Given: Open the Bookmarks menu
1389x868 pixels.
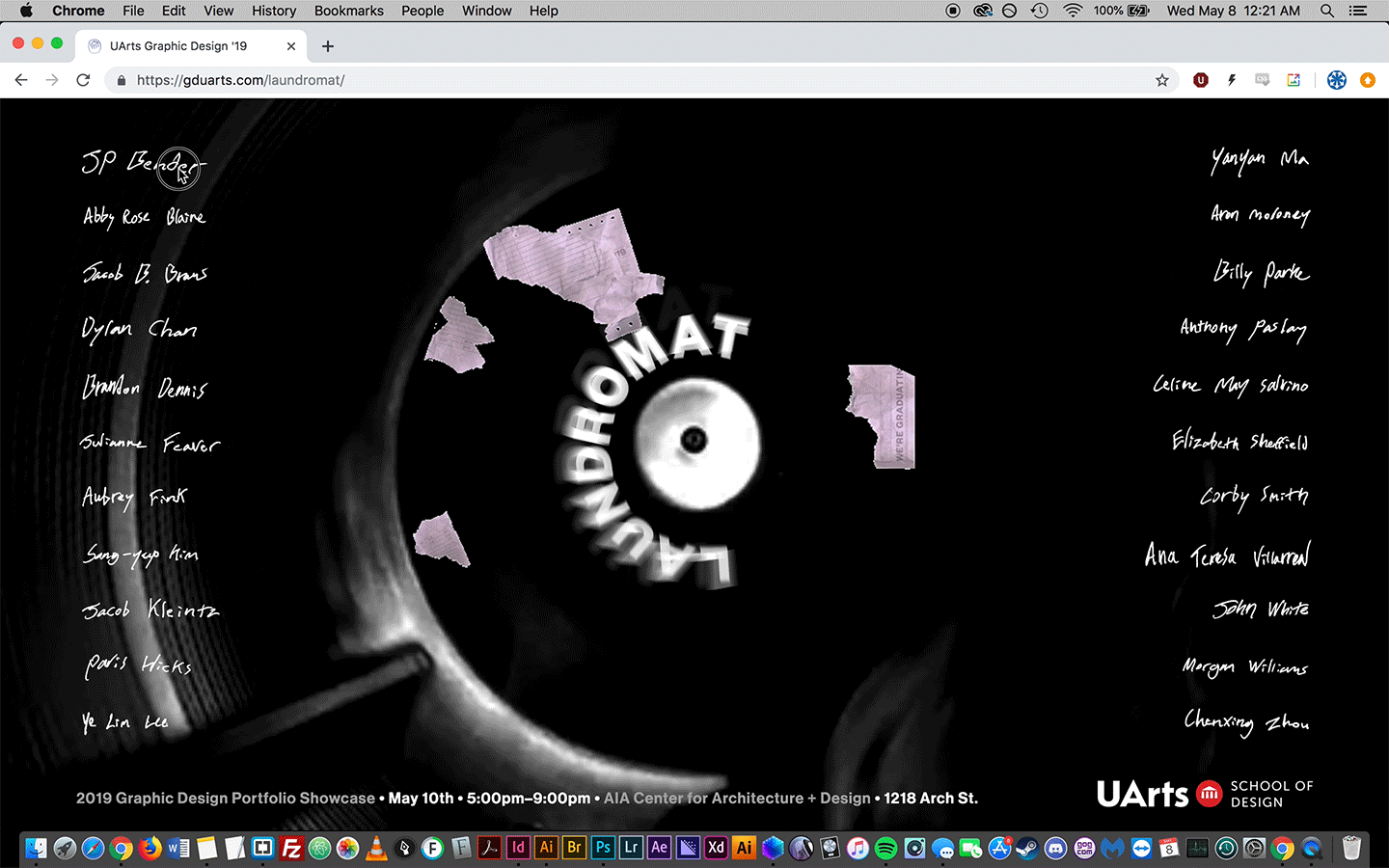Looking at the screenshot, I should click(x=348, y=11).
